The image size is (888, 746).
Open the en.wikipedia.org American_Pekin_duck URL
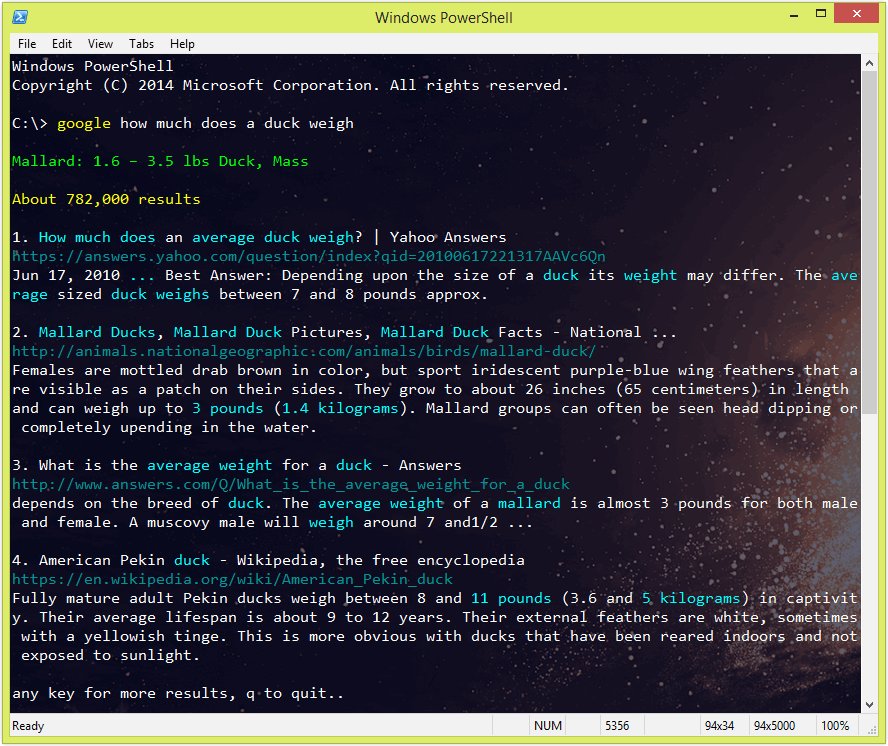(x=232, y=579)
